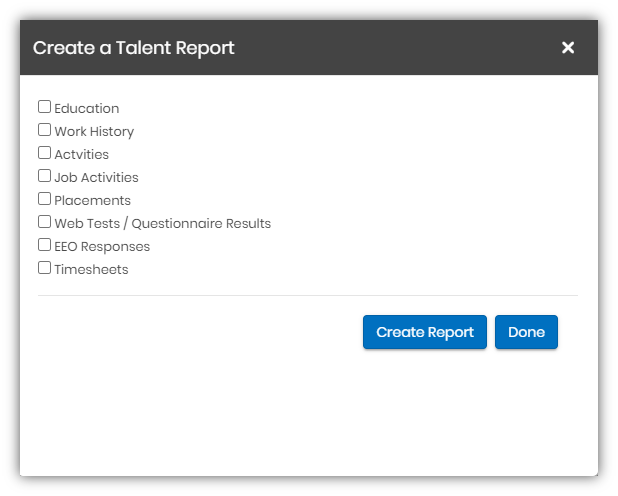Viewport: 618px width, 496px height.
Task: Click the Placements label text
Action: [x=93, y=200]
